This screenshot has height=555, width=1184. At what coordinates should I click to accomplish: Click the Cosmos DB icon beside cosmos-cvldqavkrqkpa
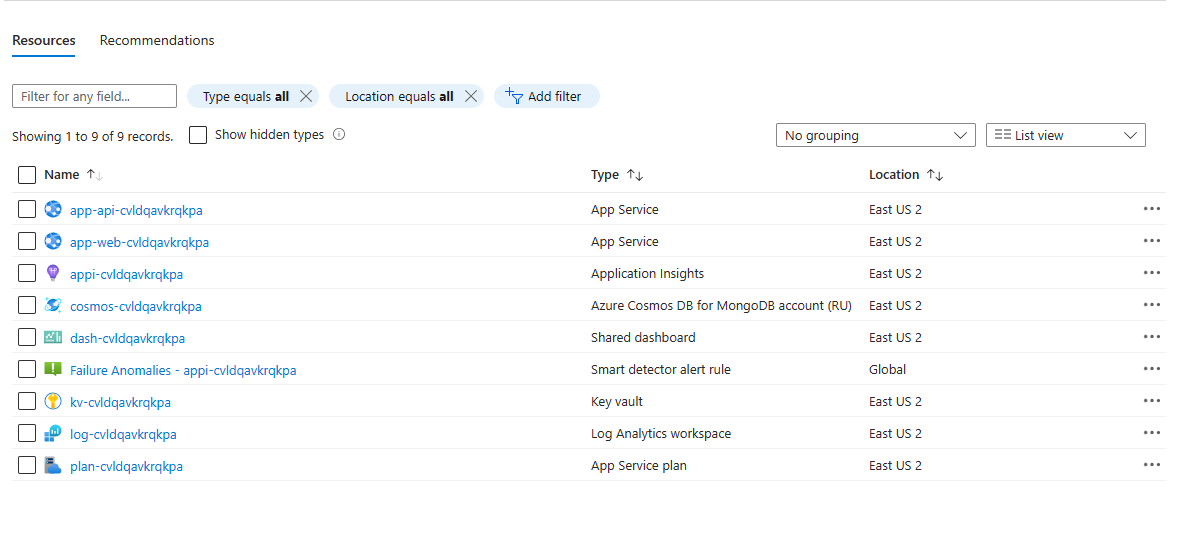[53, 305]
